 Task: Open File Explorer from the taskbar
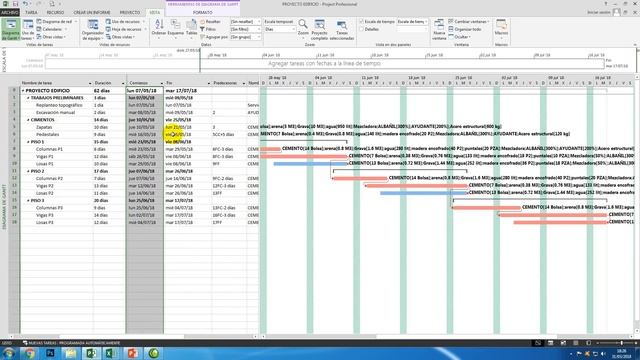[x=71, y=353]
